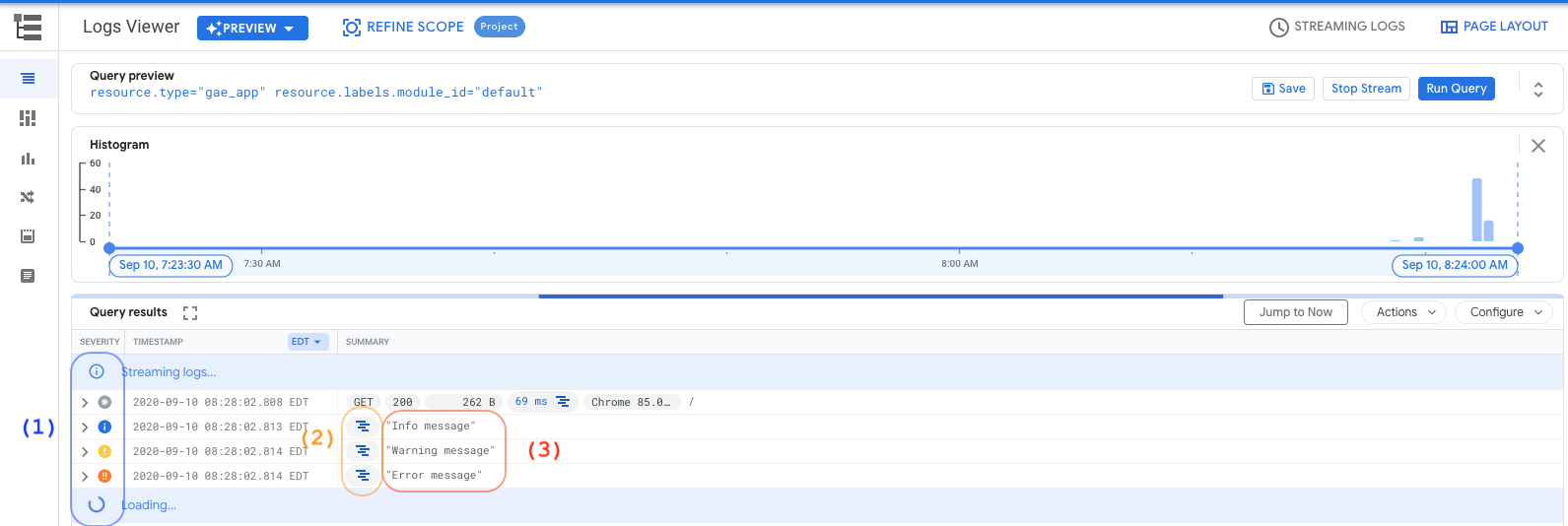Open the PREVIEW dropdown

pyautogui.click(x=252, y=29)
